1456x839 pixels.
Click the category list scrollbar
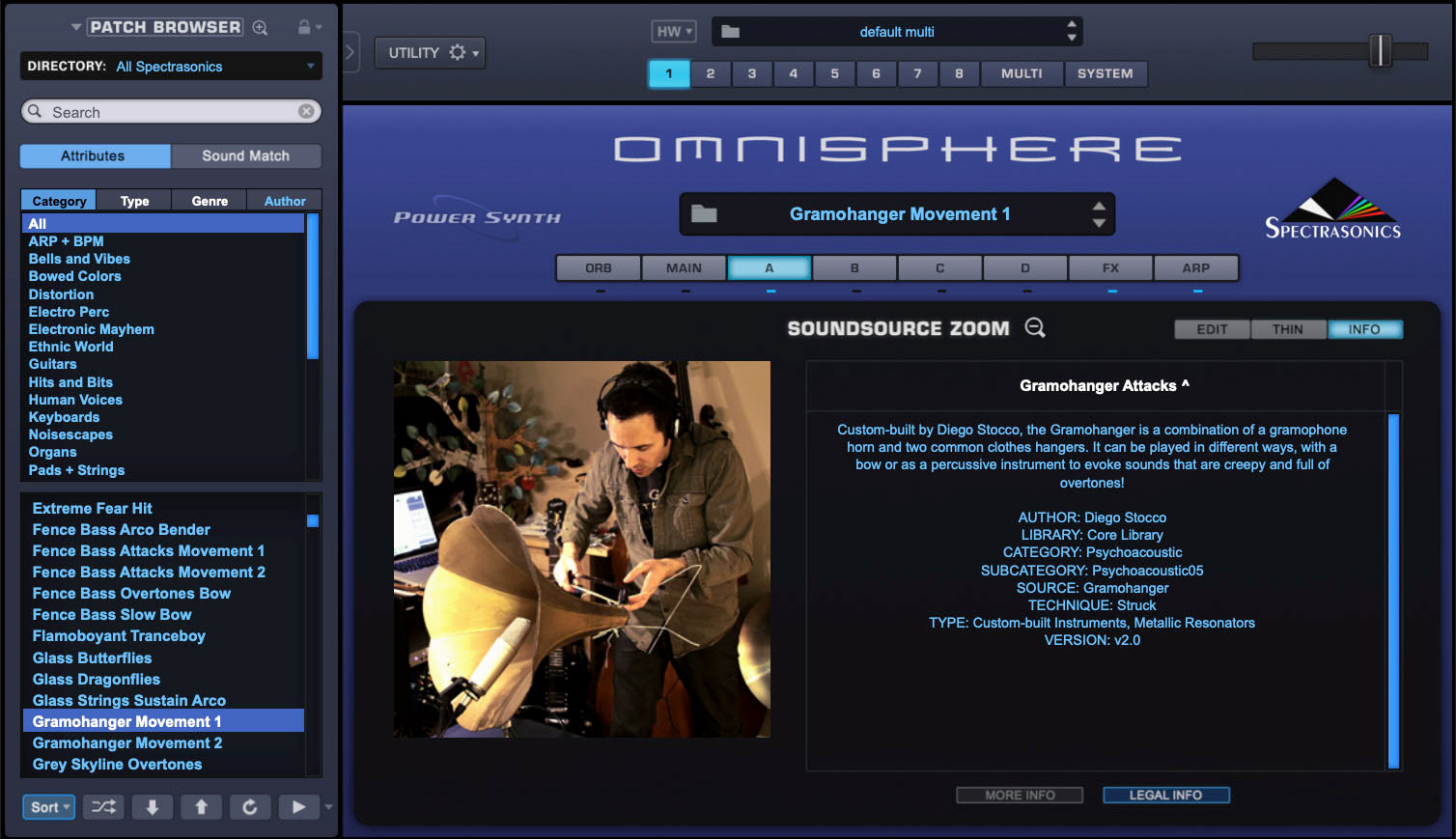[313, 287]
